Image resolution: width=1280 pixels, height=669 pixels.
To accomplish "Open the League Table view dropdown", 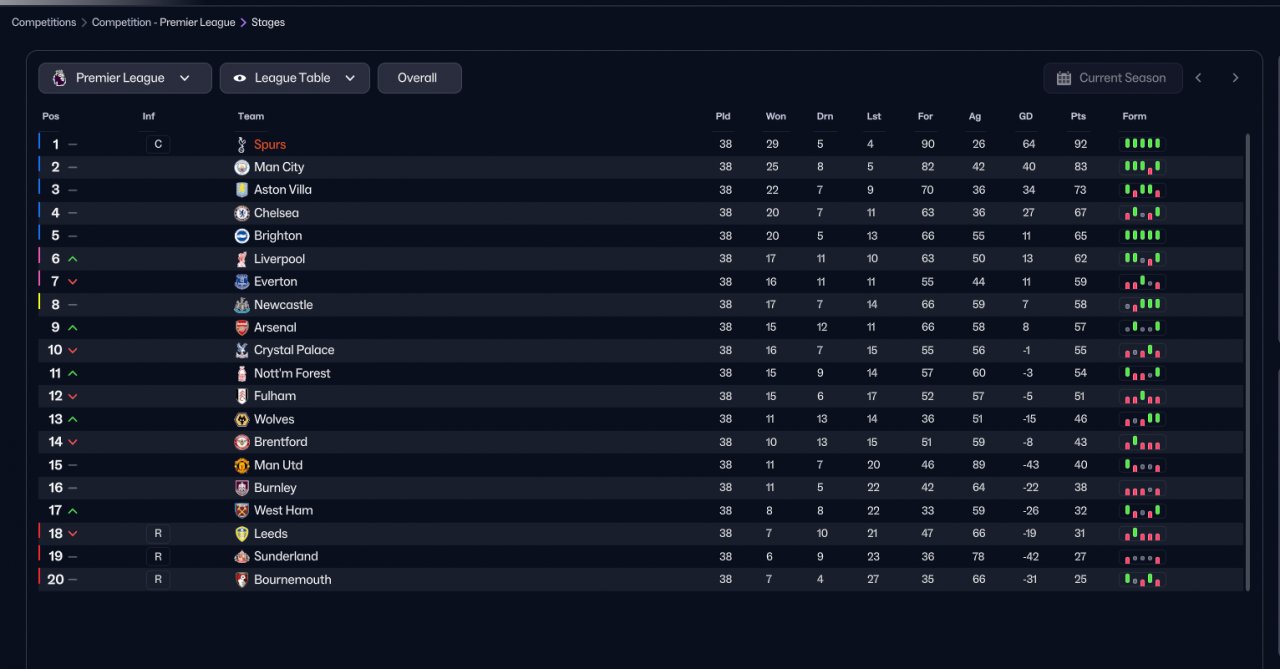I will (x=295, y=78).
